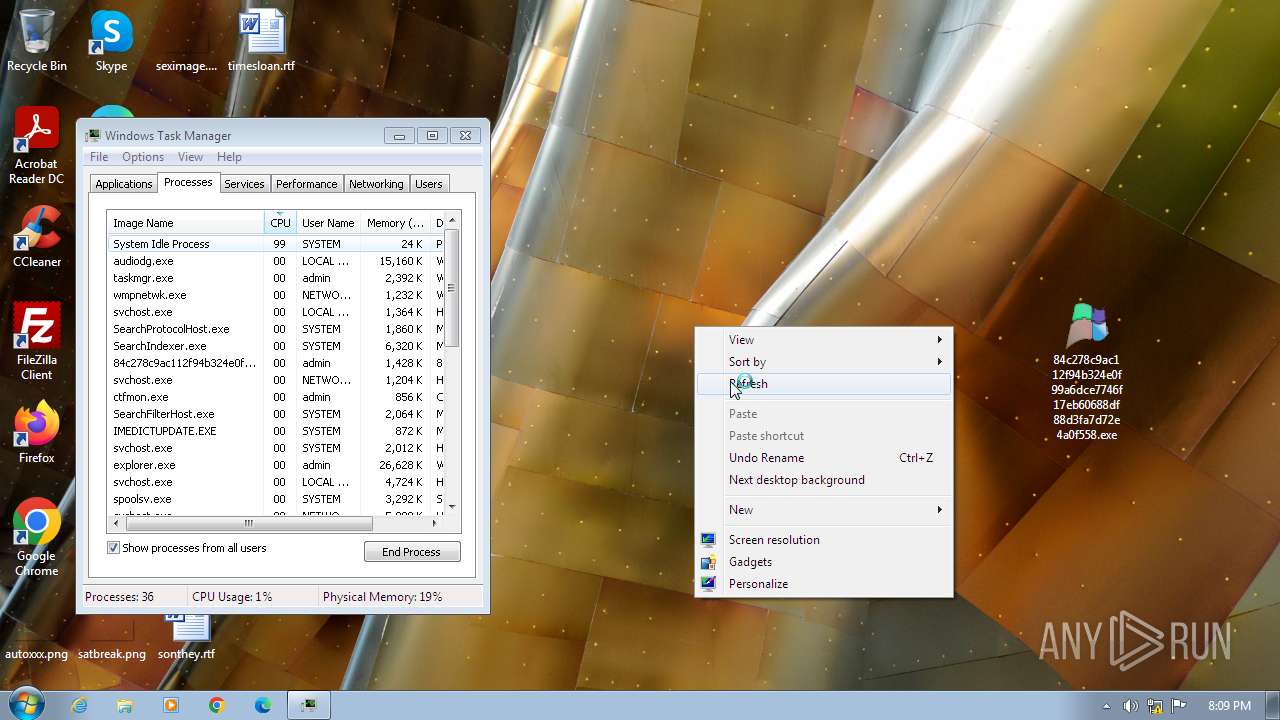This screenshot has height=720, width=1280.
Task: Select Next desktop background
Action: [824, 480]
